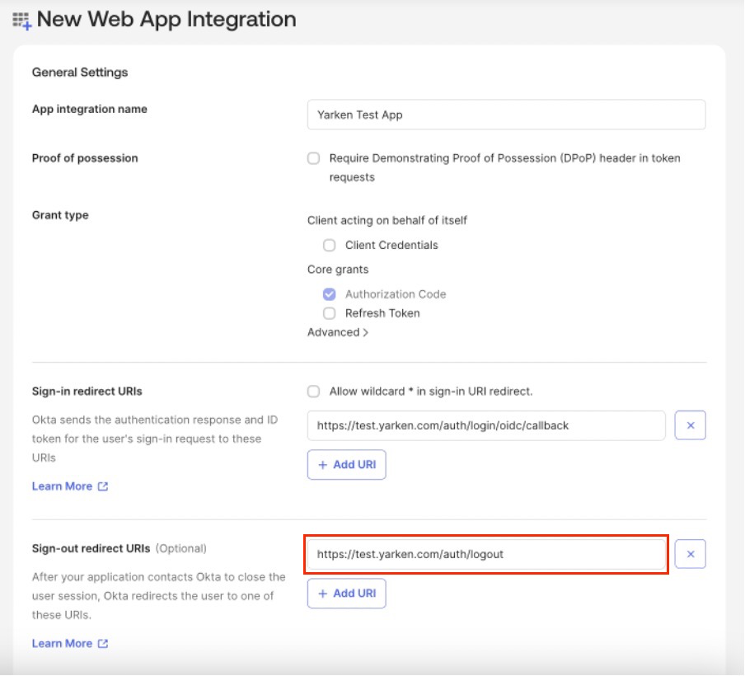Click the sign-in redirect URI input field
746x676 pixels.
click(x=486, y=426)
